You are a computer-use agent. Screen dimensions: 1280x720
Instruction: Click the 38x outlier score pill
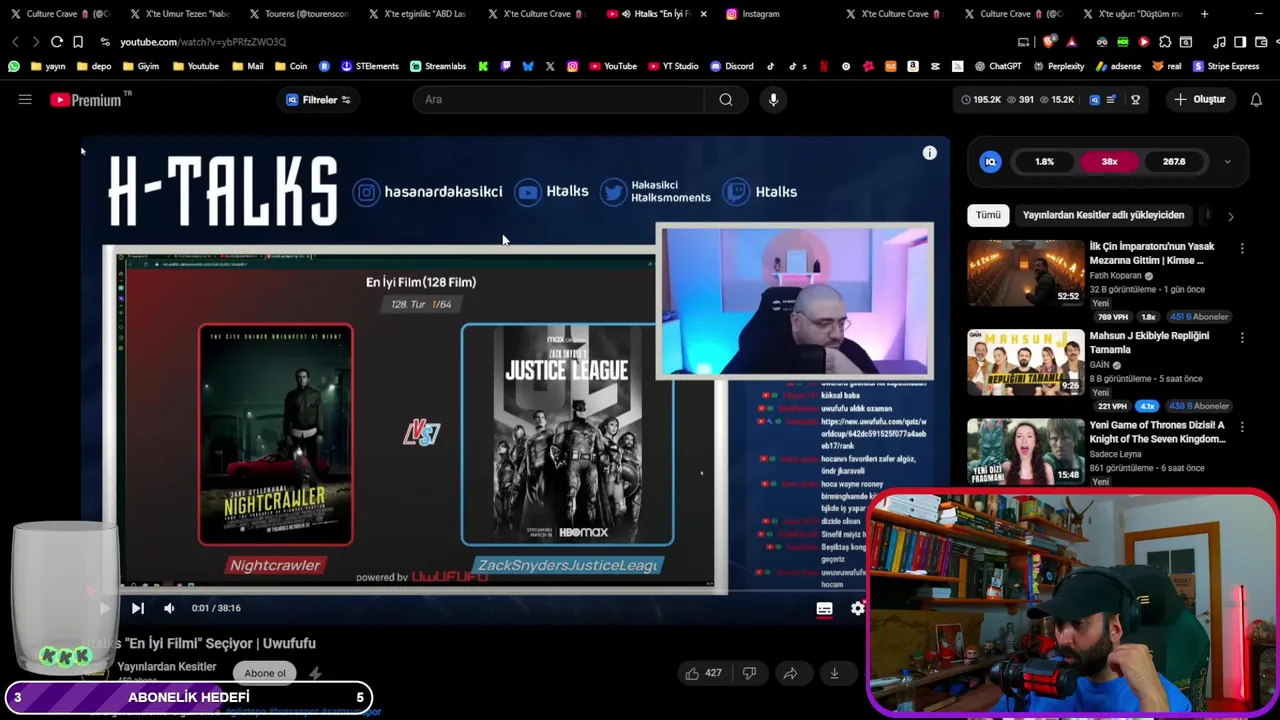click(1109, 161)
